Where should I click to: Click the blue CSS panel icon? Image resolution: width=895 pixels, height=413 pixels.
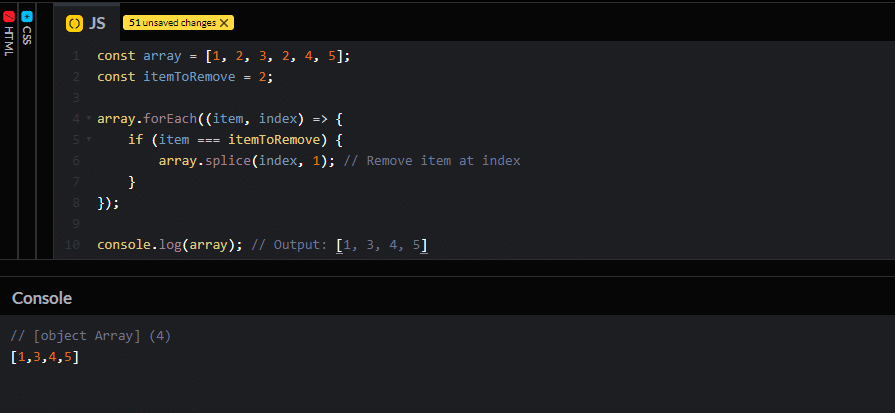[27, 17]
